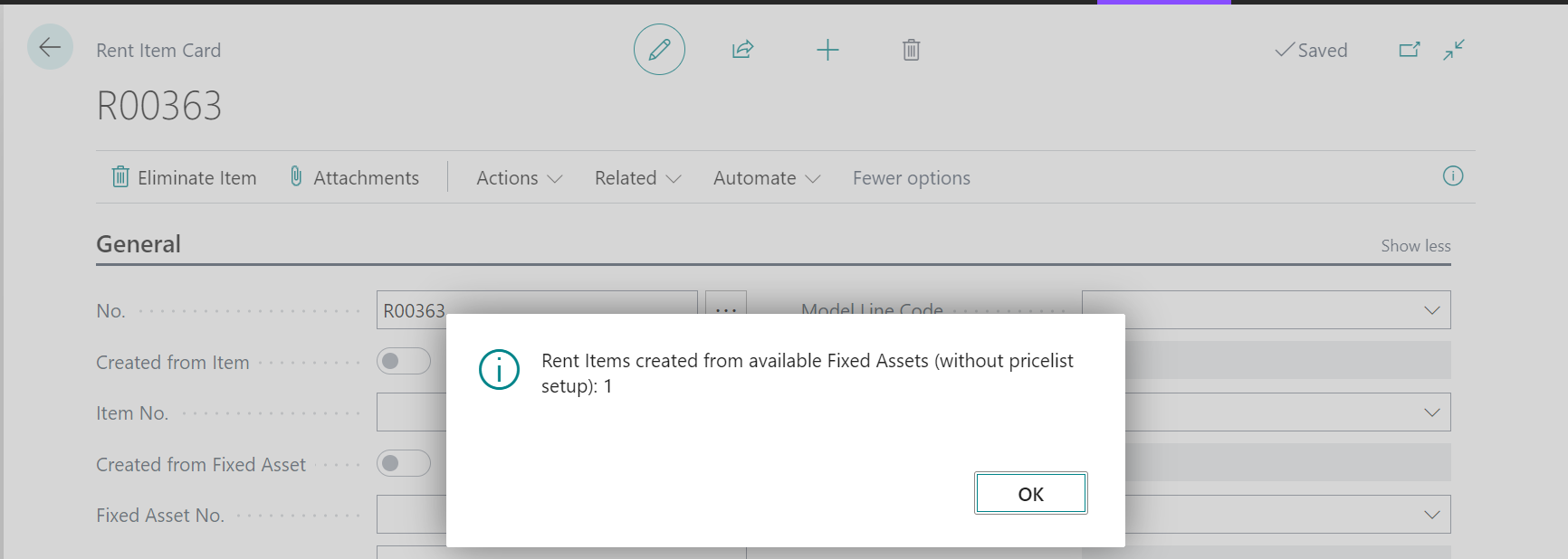Screen dimensions: 1568x559
Task: Click the plus icon to create new
Action: pyautogui.click(x=827, y=50)
